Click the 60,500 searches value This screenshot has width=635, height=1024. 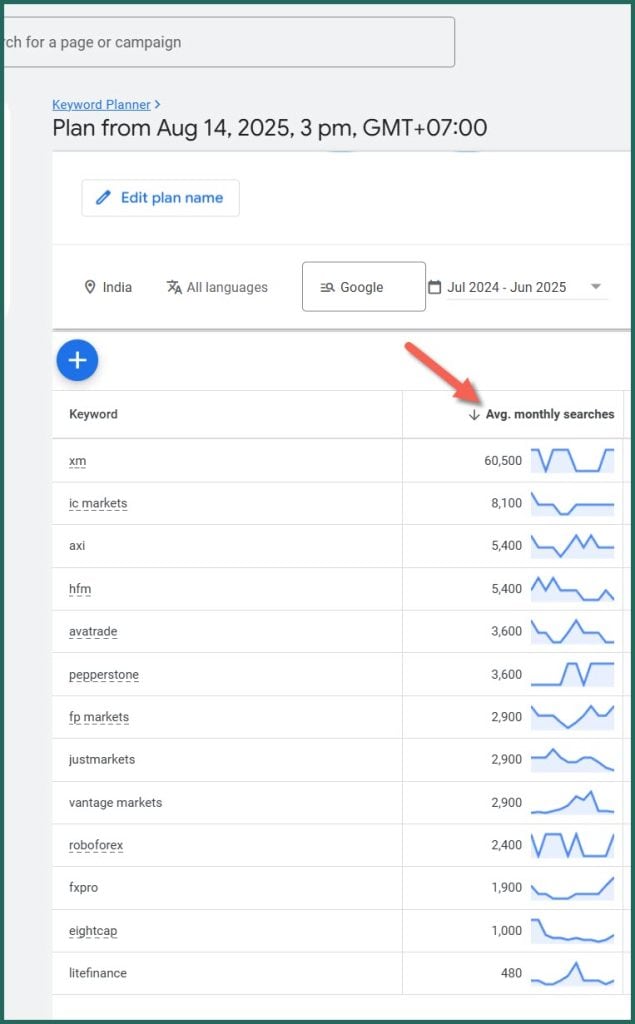click(503, 461)
